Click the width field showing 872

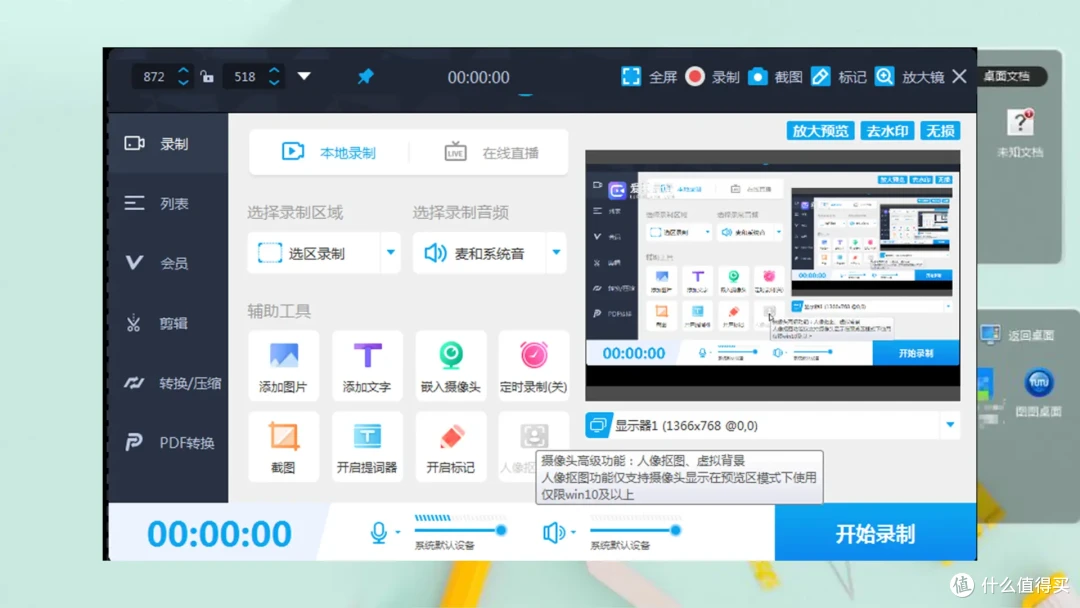tap(154, 76)
